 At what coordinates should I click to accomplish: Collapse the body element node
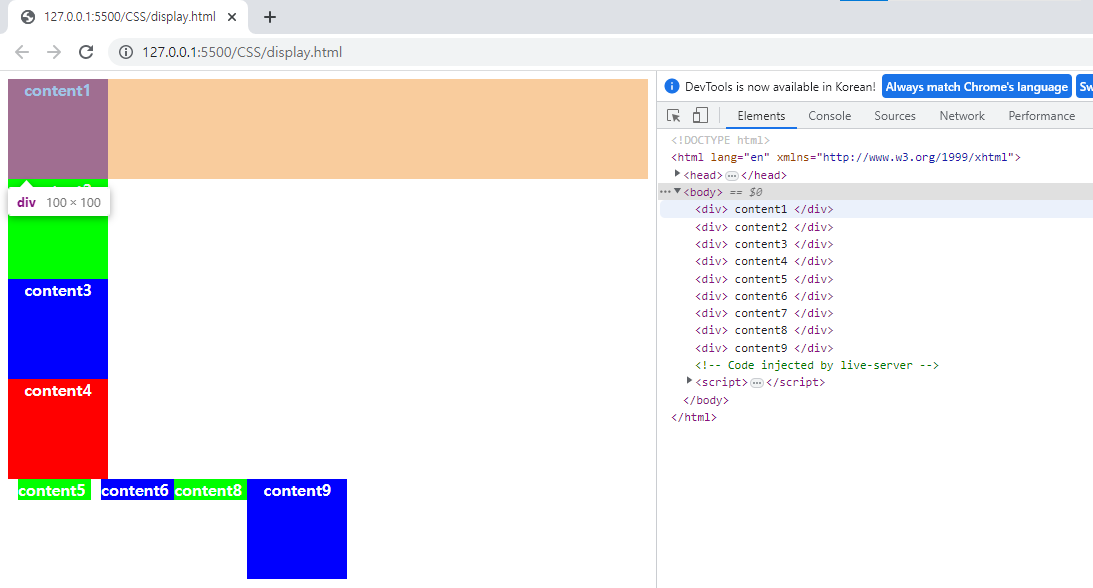click(677, 192)
